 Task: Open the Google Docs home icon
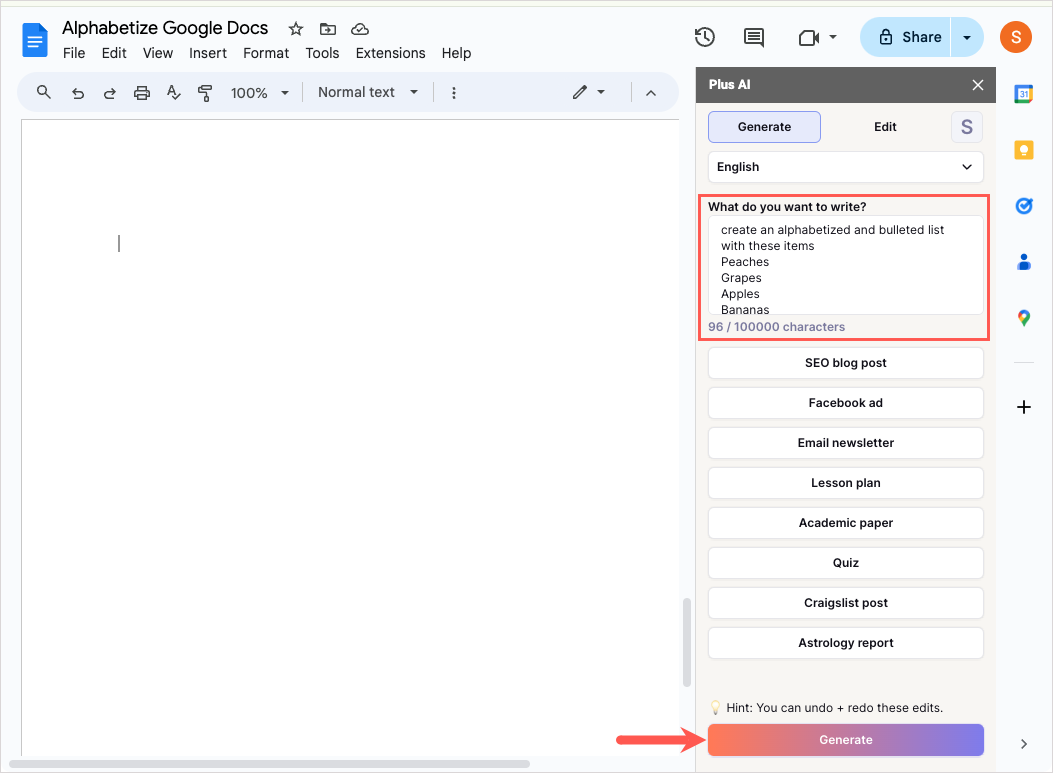pyautogui.click(x=35, y=40)
